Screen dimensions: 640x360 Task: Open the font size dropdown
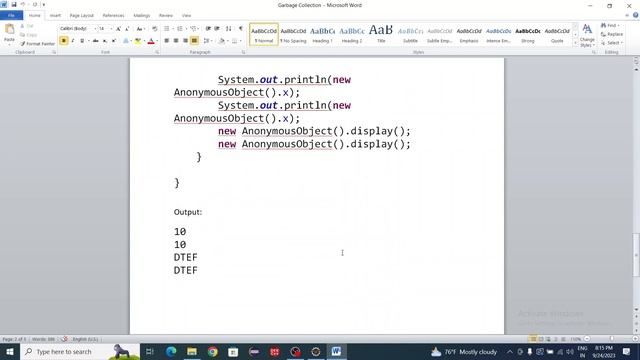click(x=111, y=29)
